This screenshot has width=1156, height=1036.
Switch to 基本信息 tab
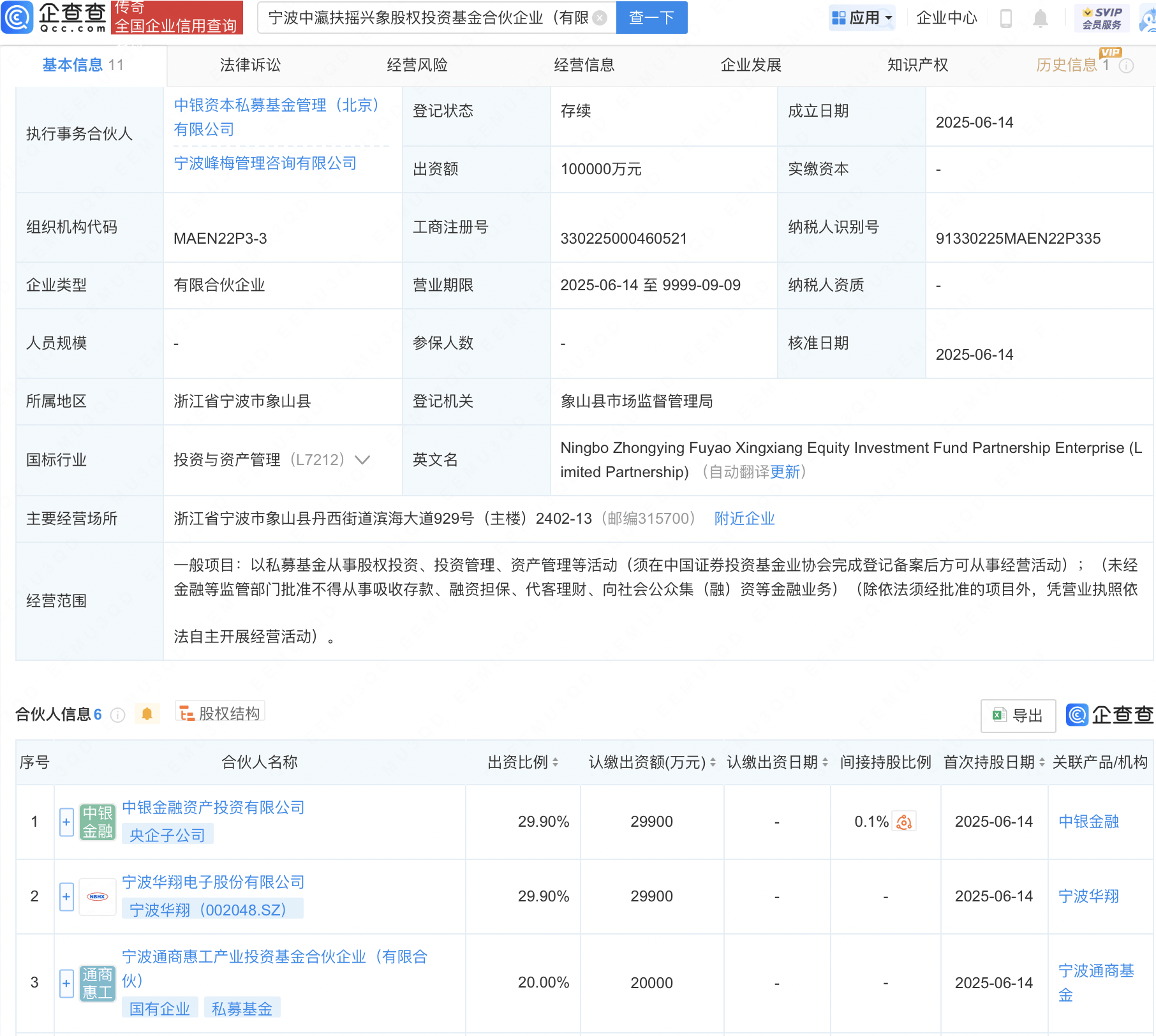83,65
